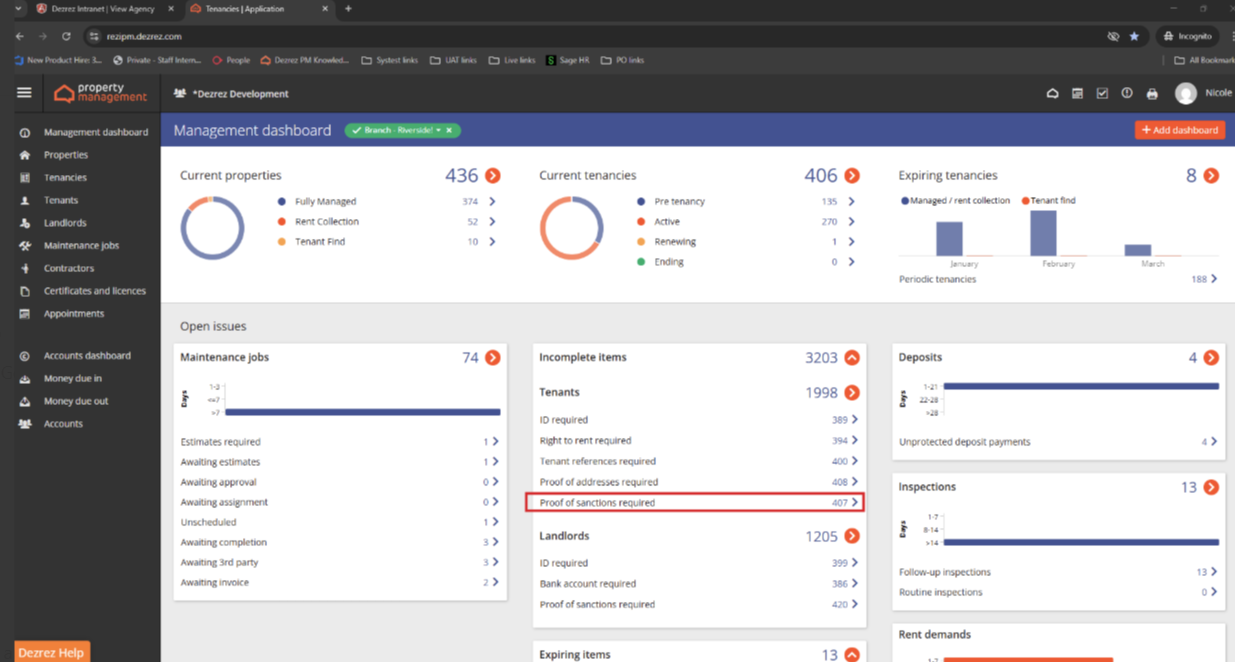Switch to Dezrez Intranet browser tab
The height and width of the screenshot is (662, 1235).
[104, 9]
